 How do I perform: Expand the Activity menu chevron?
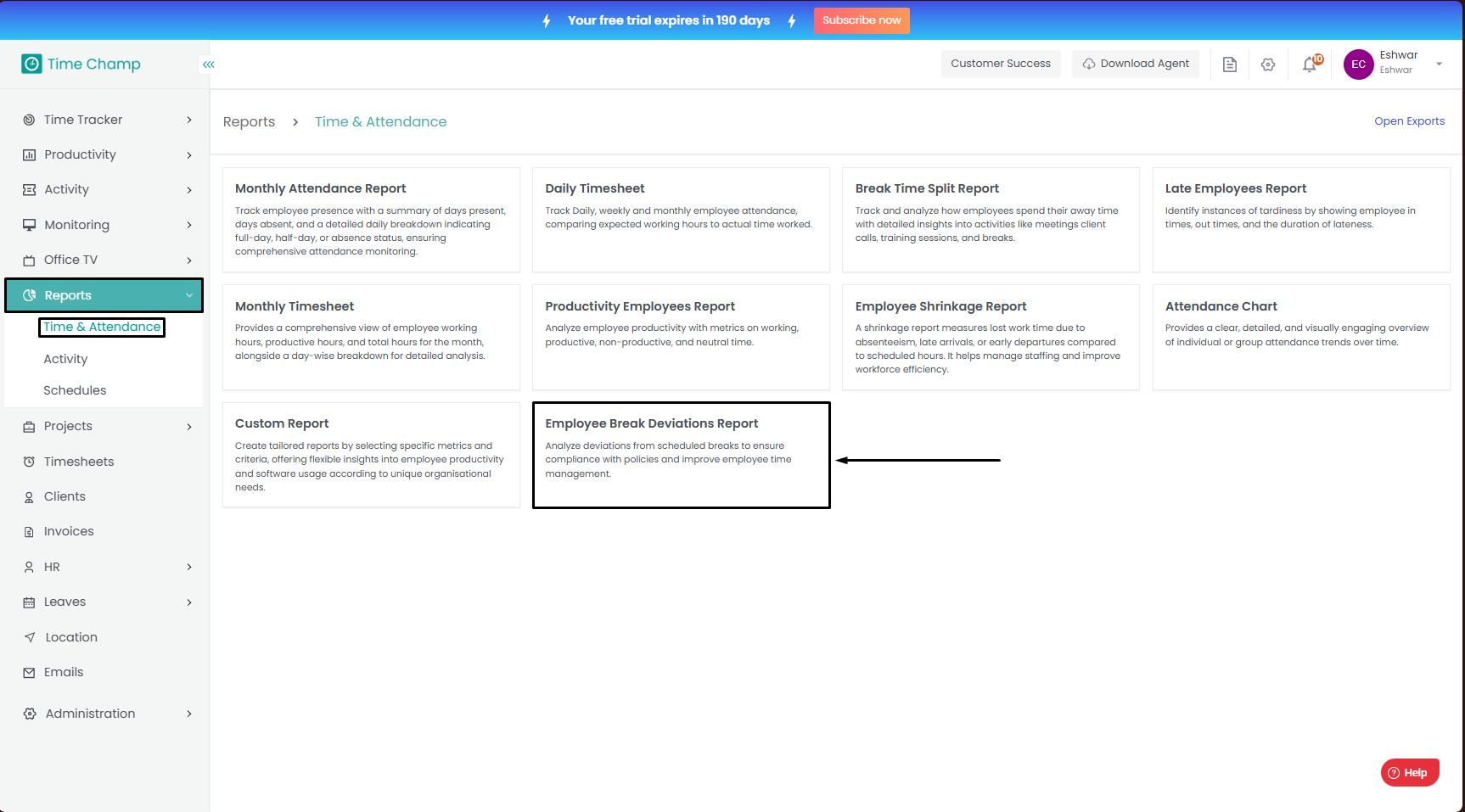point(189,190)
